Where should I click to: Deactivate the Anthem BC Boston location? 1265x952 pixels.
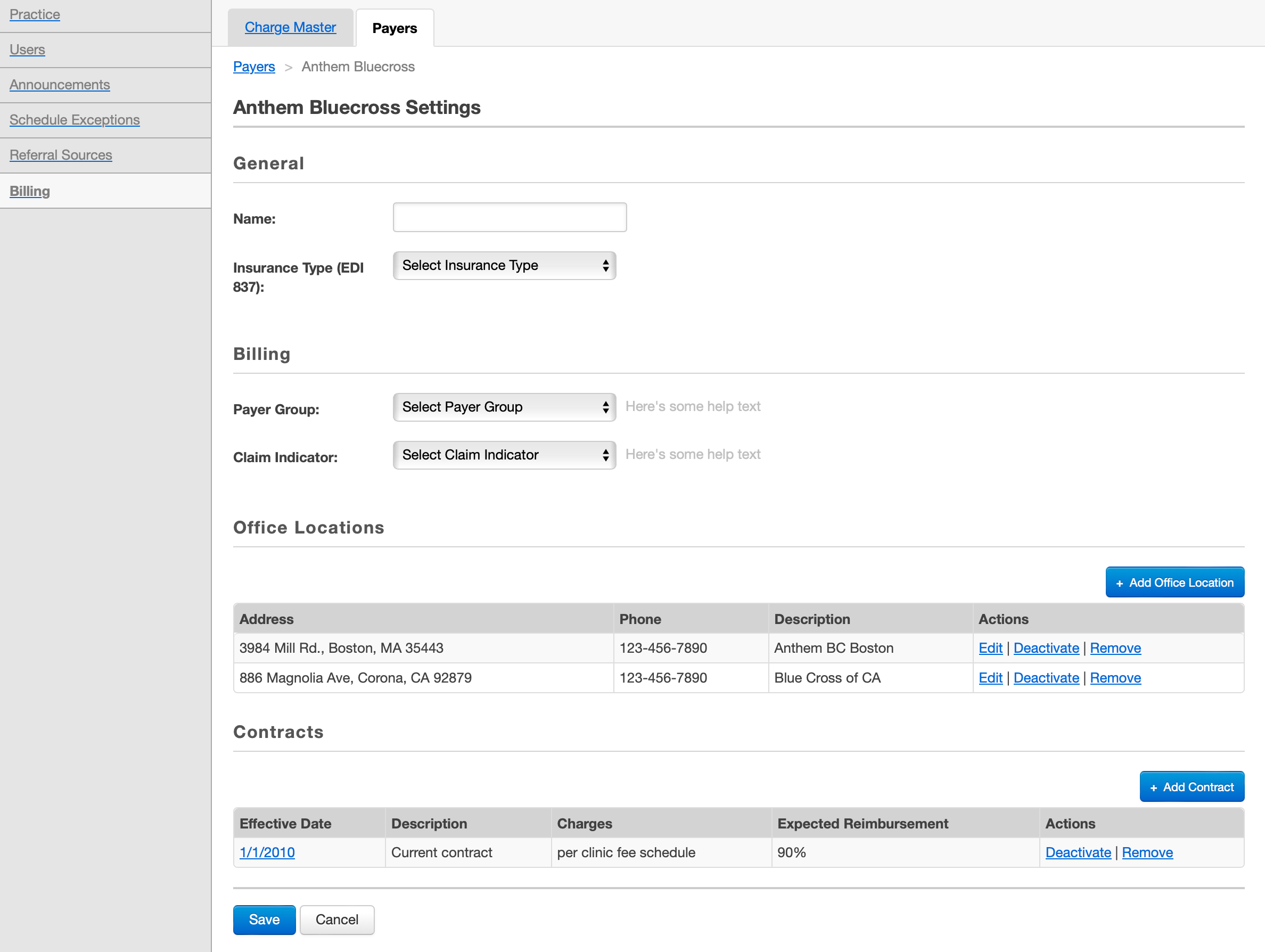[x=1046, y=648]
